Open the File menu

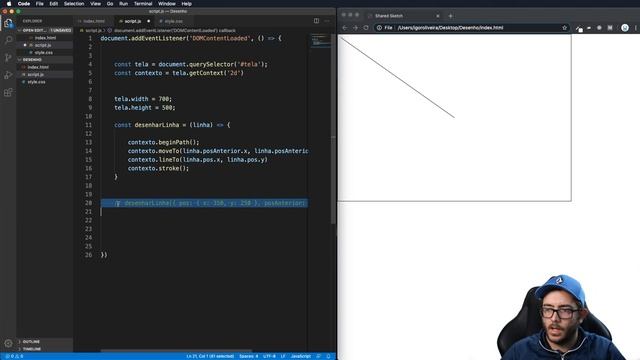coord(40,4)
